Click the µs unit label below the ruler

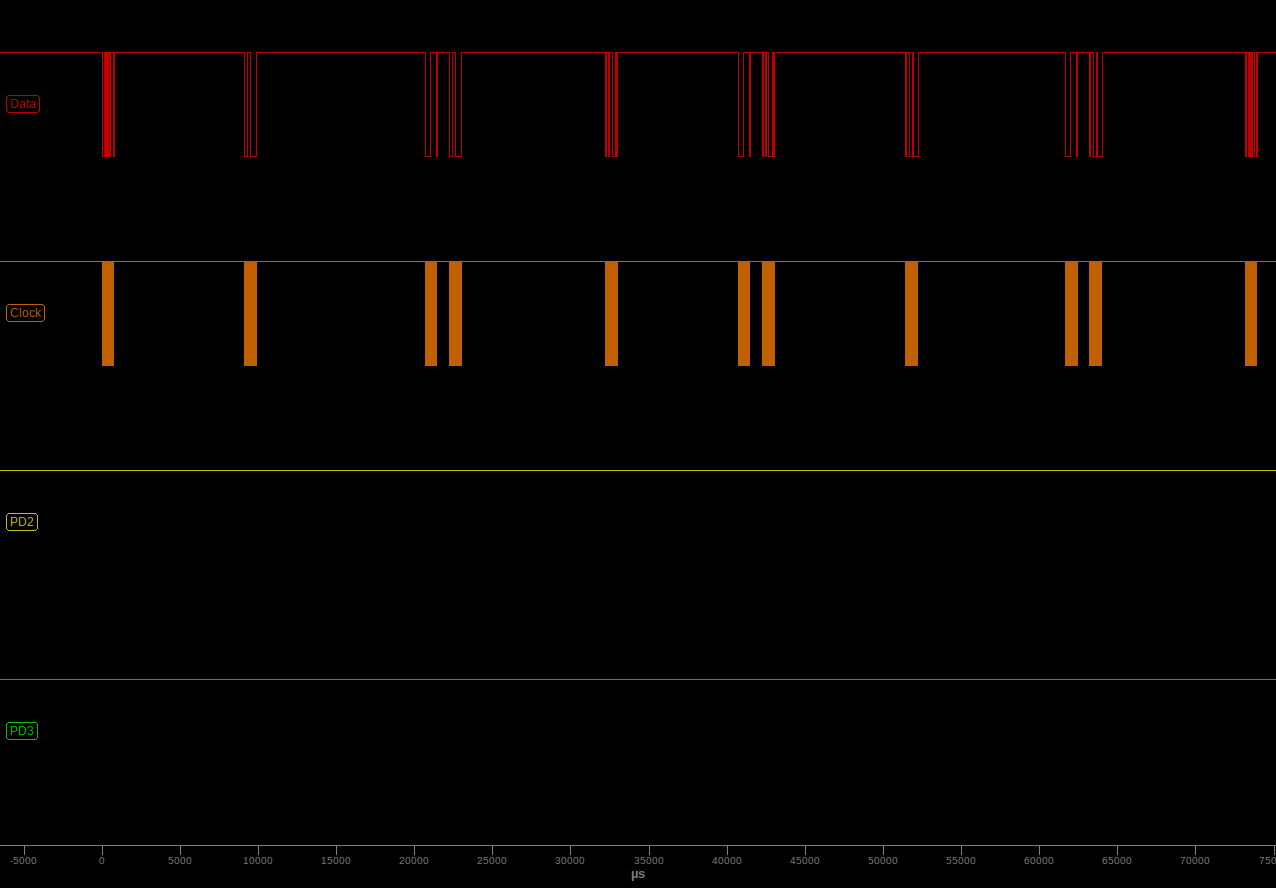(x=638, y=874)
